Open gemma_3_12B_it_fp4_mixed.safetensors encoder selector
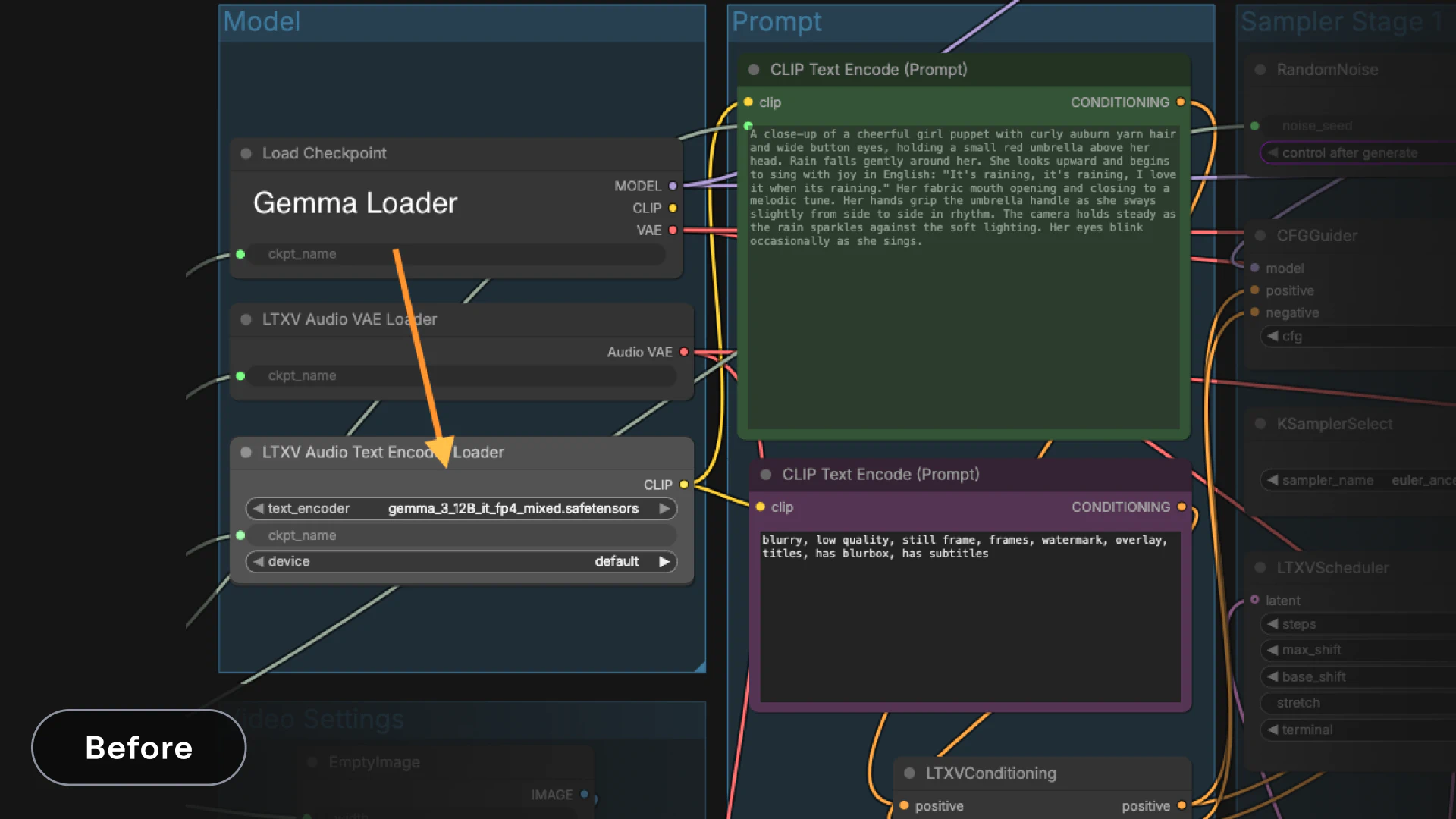The width and height of the screenshot is (1456, 819). pos(513,509)
